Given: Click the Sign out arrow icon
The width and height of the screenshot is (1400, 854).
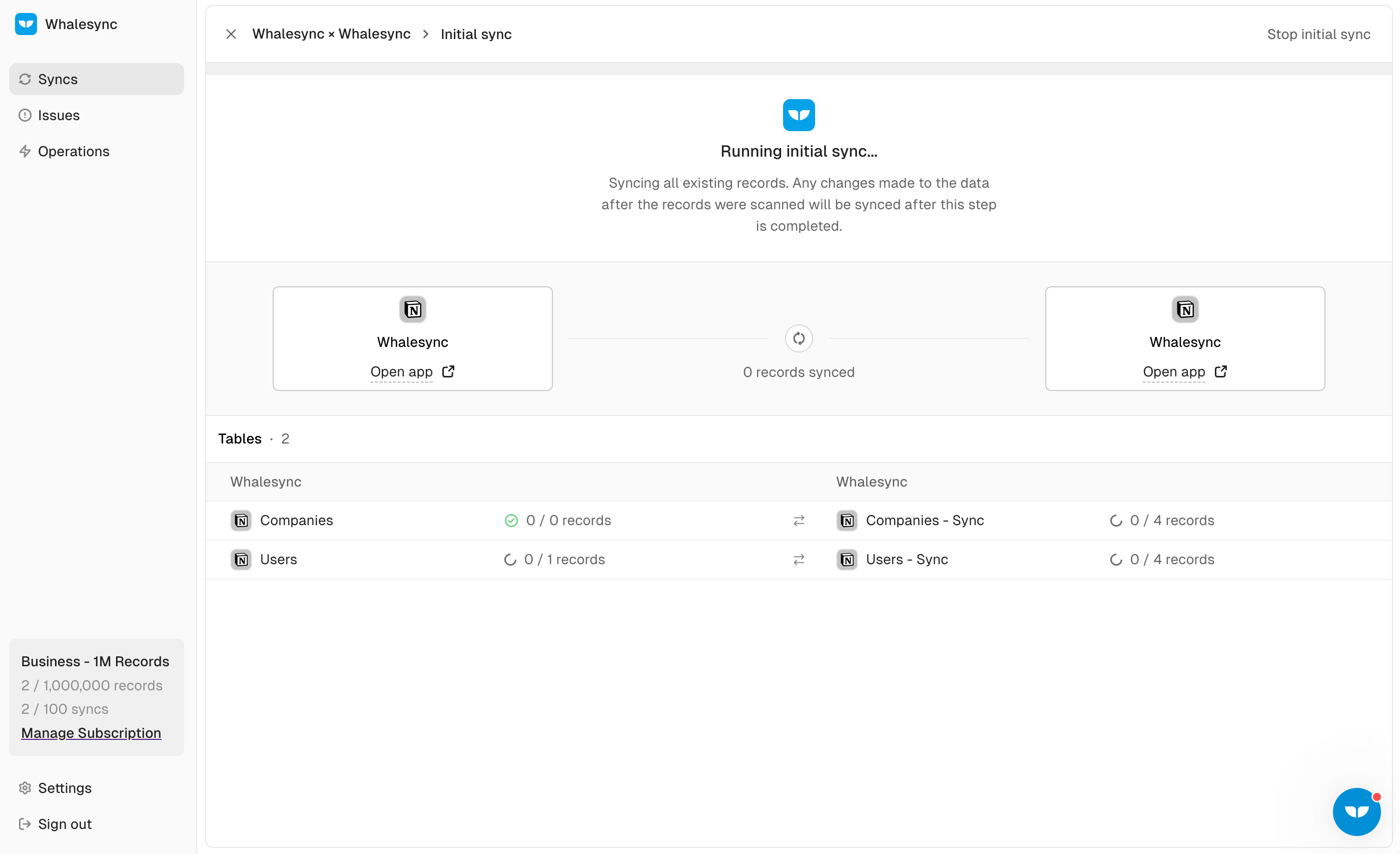Looking at the screenshot, I should pos(25,824).
